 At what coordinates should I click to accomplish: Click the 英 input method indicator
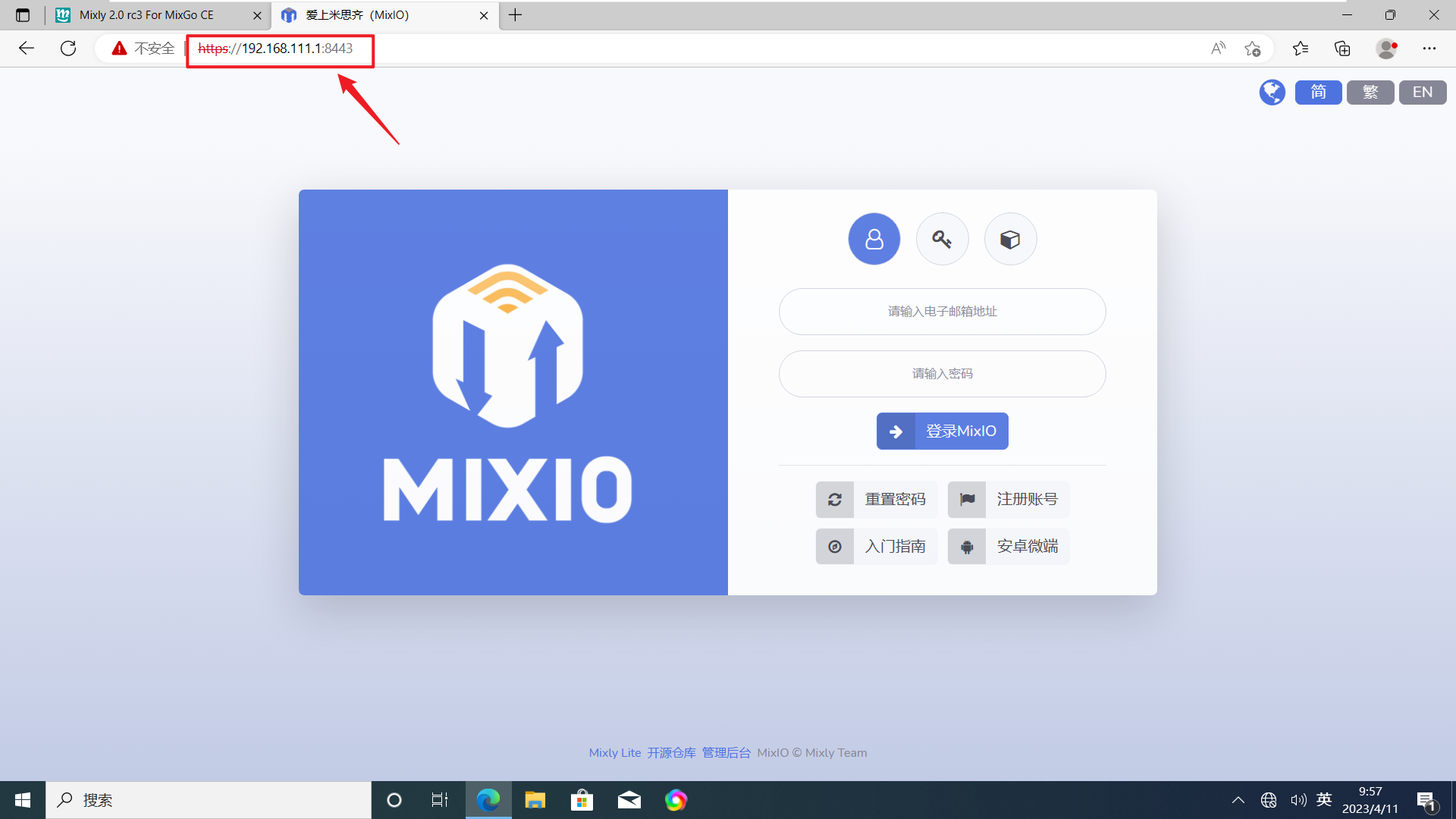coord(1324,799)
